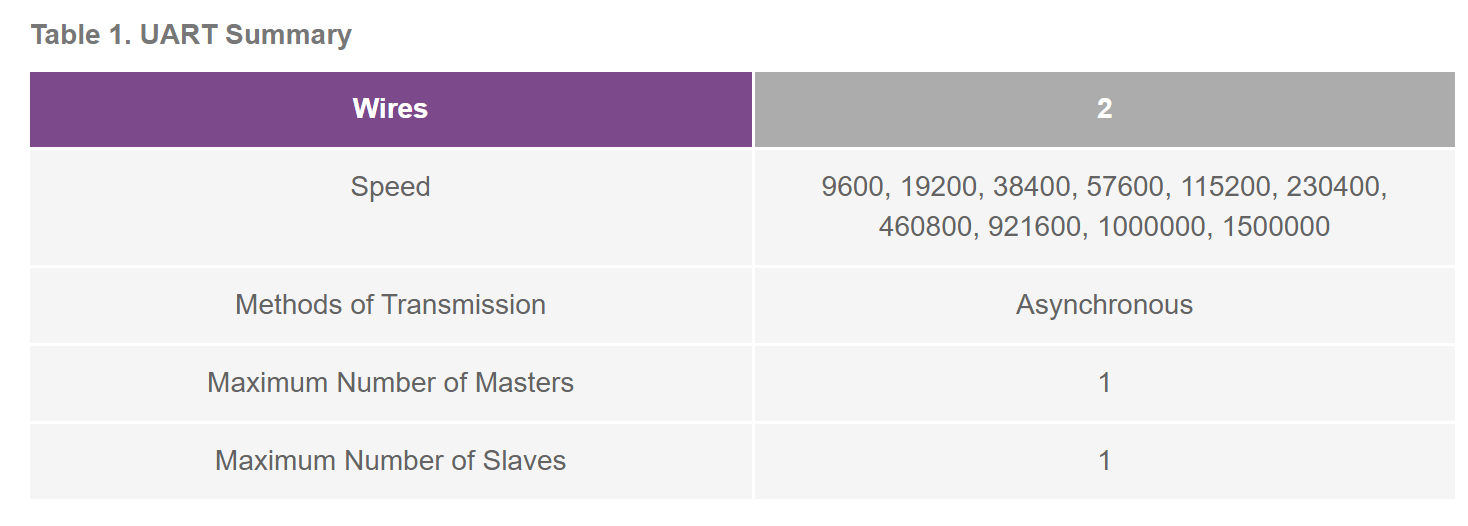Image resolution: width=1468 pixels, height=526 pixels.
Task: Click the 115200 speed value
Action: [1225, 187]
